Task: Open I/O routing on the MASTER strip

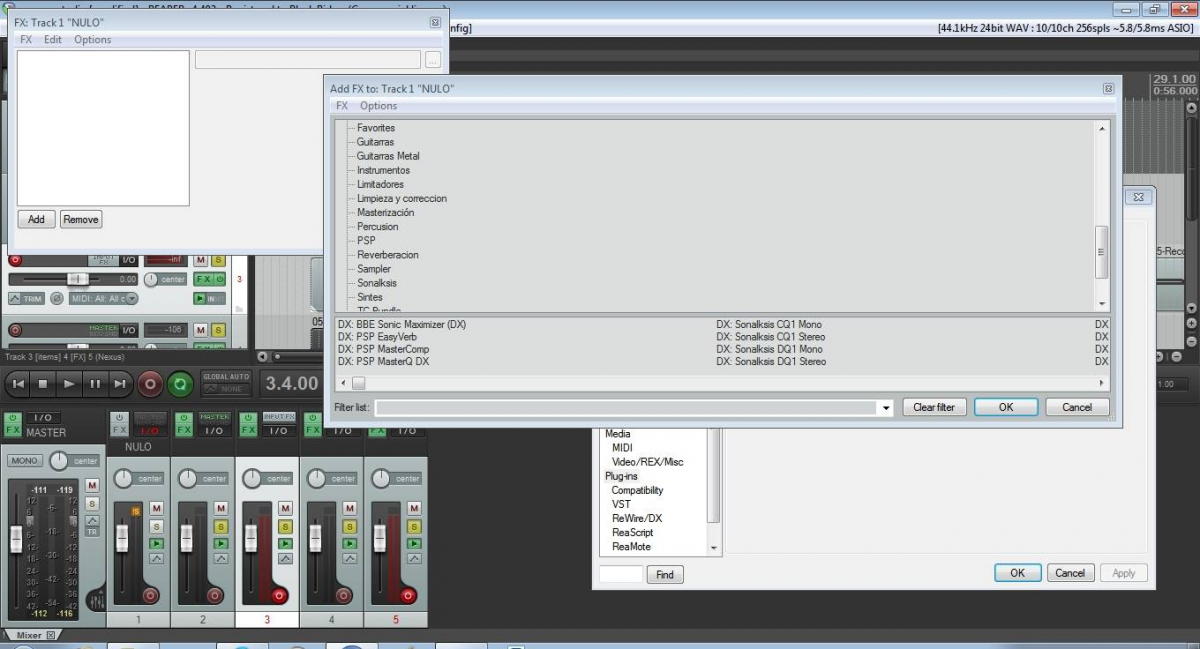Action: coord(43,418)
